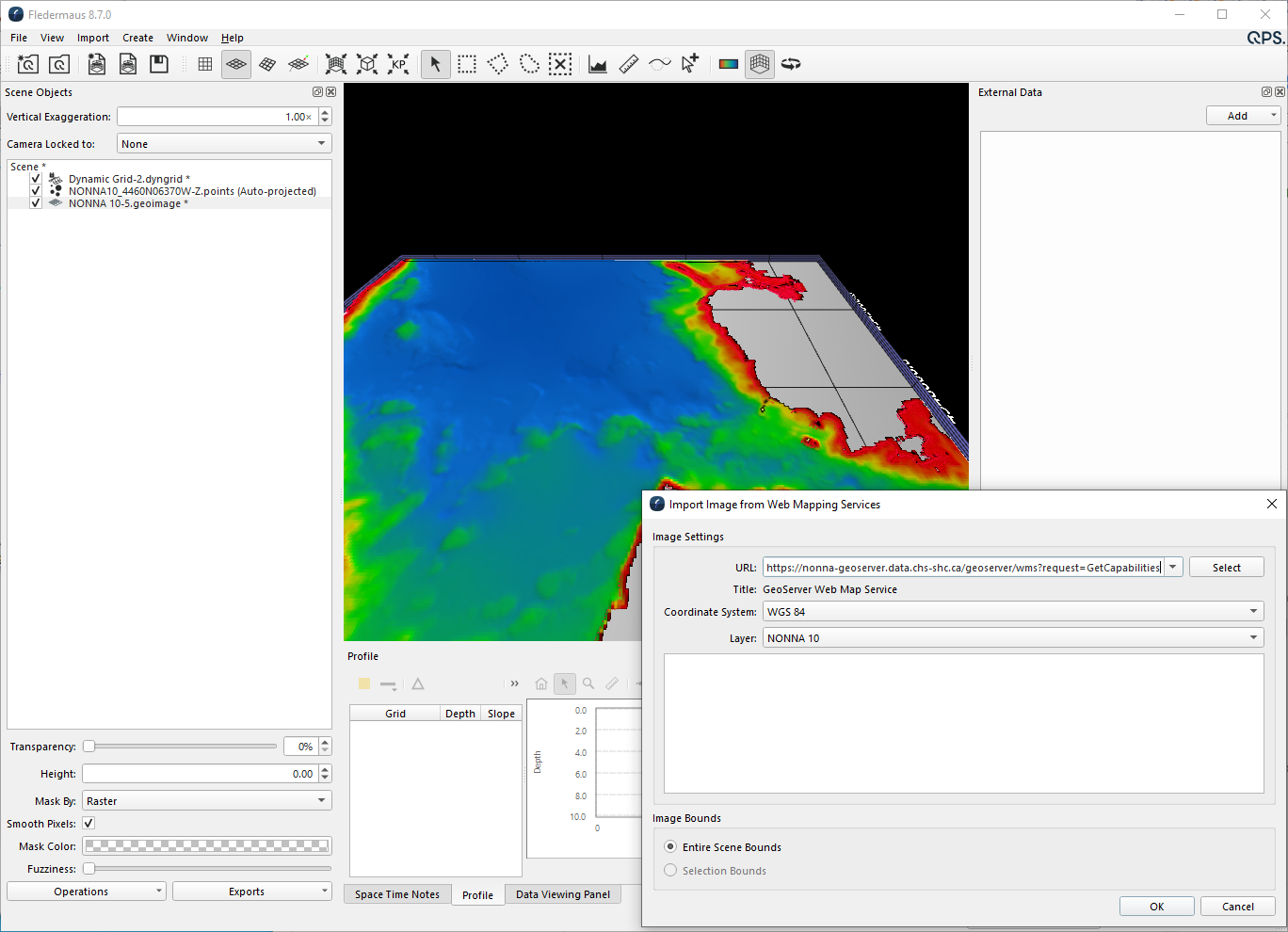Open the Import menu
Screen dimensions: 1288x932
pos(92,38)
